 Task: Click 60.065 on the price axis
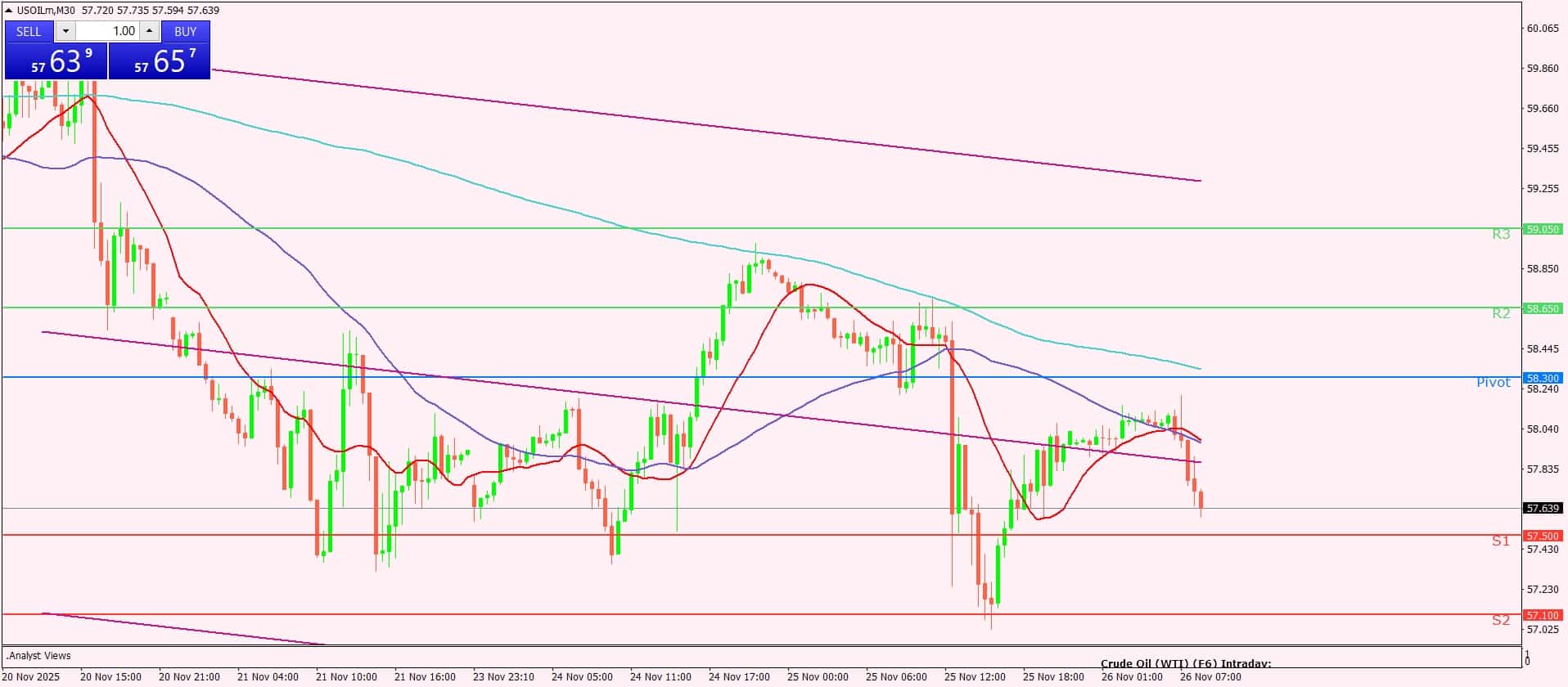pyautogui.click(x=1543, y=29)
